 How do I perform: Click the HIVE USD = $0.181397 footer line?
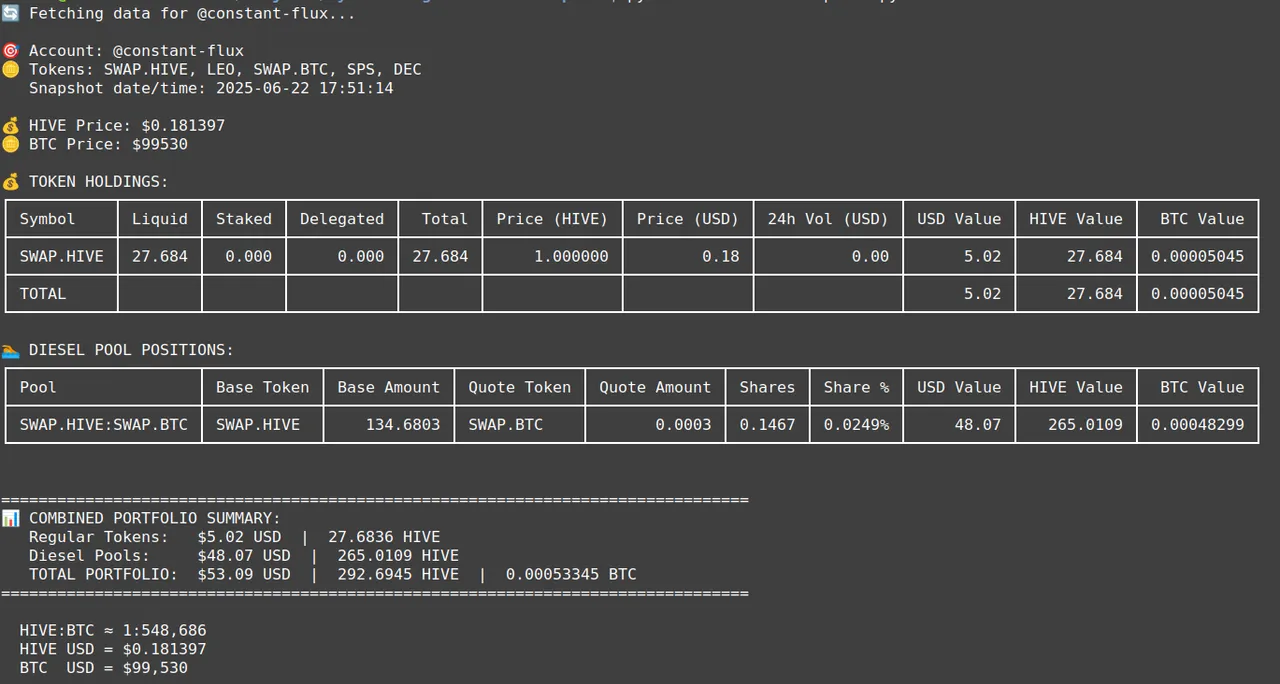[x=113, y=649]
